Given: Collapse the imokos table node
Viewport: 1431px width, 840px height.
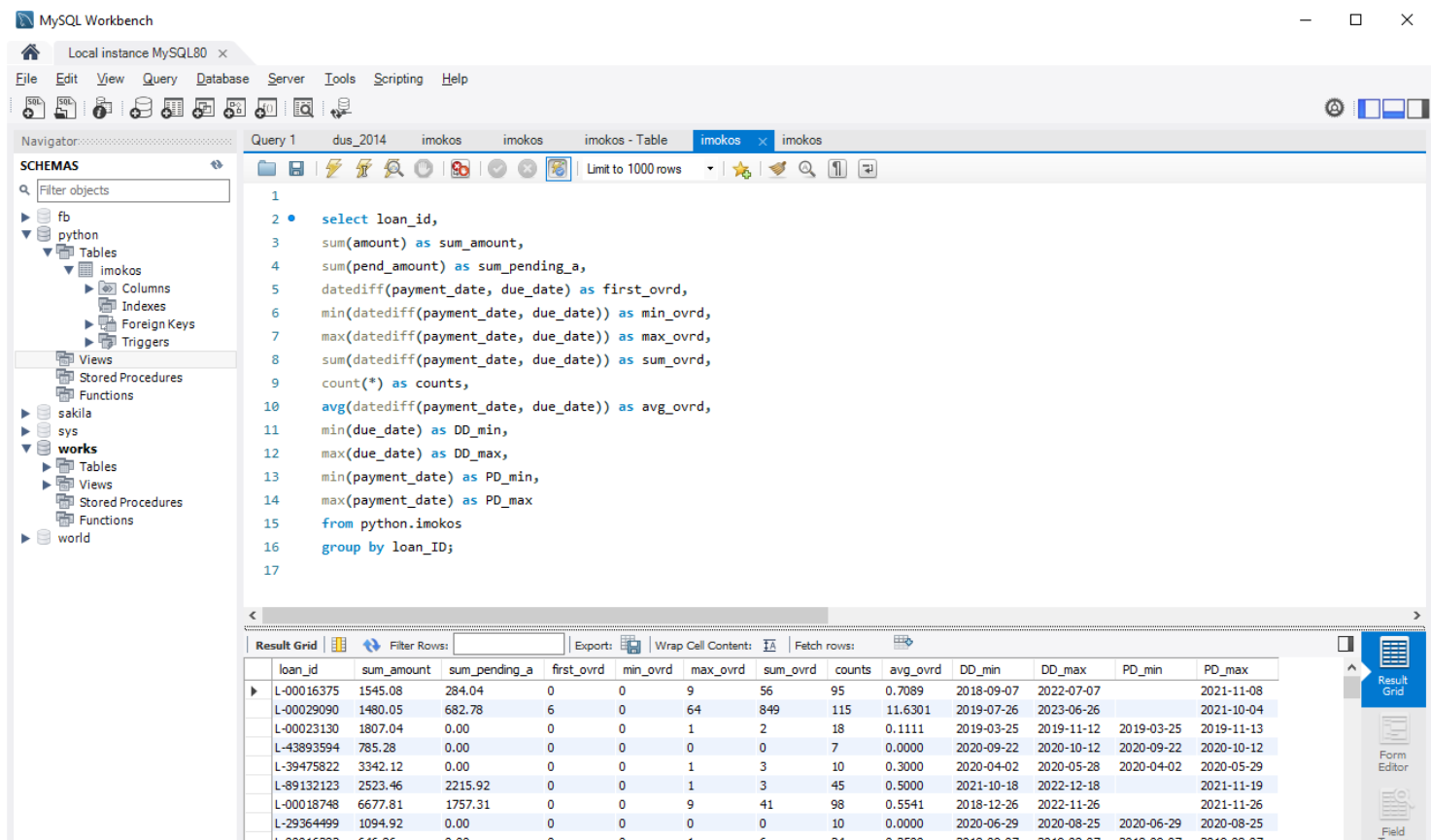Looking at the screenshot, I should [69, 270].
